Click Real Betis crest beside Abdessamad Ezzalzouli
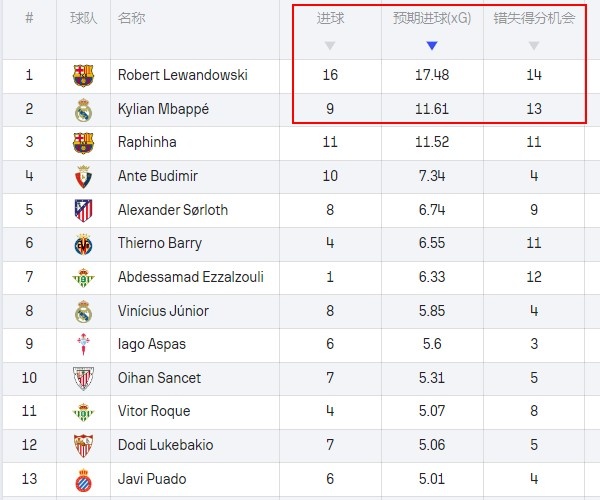 point(83,277)
